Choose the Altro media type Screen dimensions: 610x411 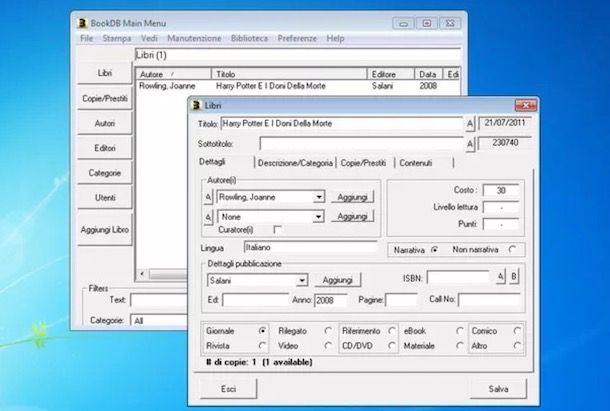[x=517, y=346]
